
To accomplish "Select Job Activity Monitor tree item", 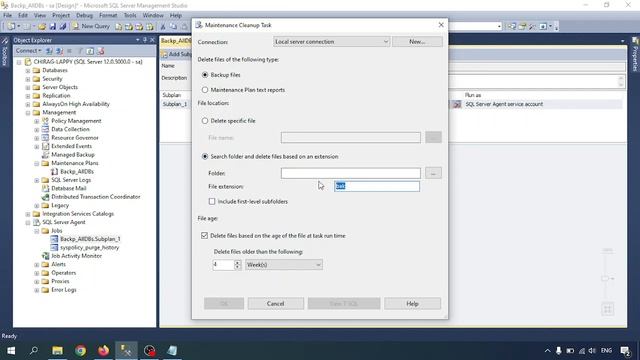I will tap(76, 256).
